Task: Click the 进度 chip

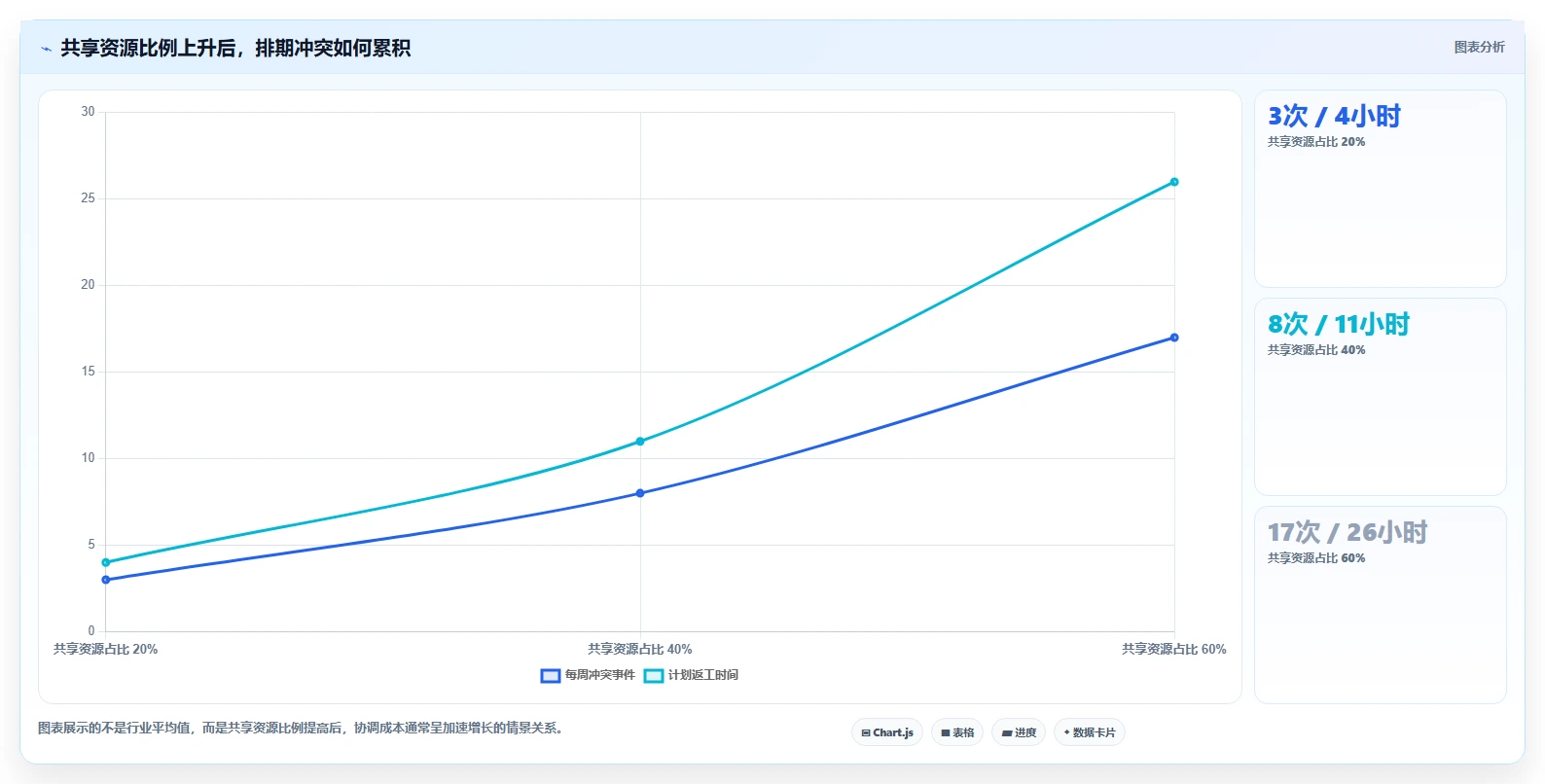Action: (1019, 732)
